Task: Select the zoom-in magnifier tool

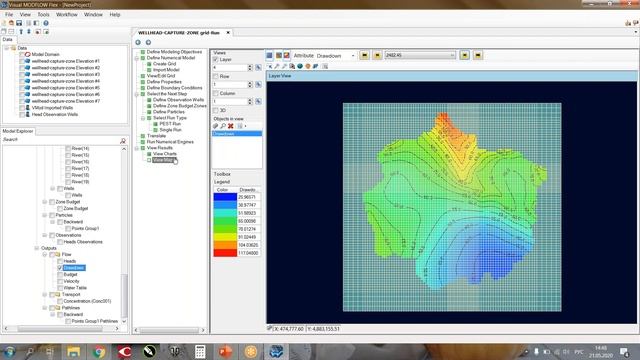Action: [x=277, y=66]
